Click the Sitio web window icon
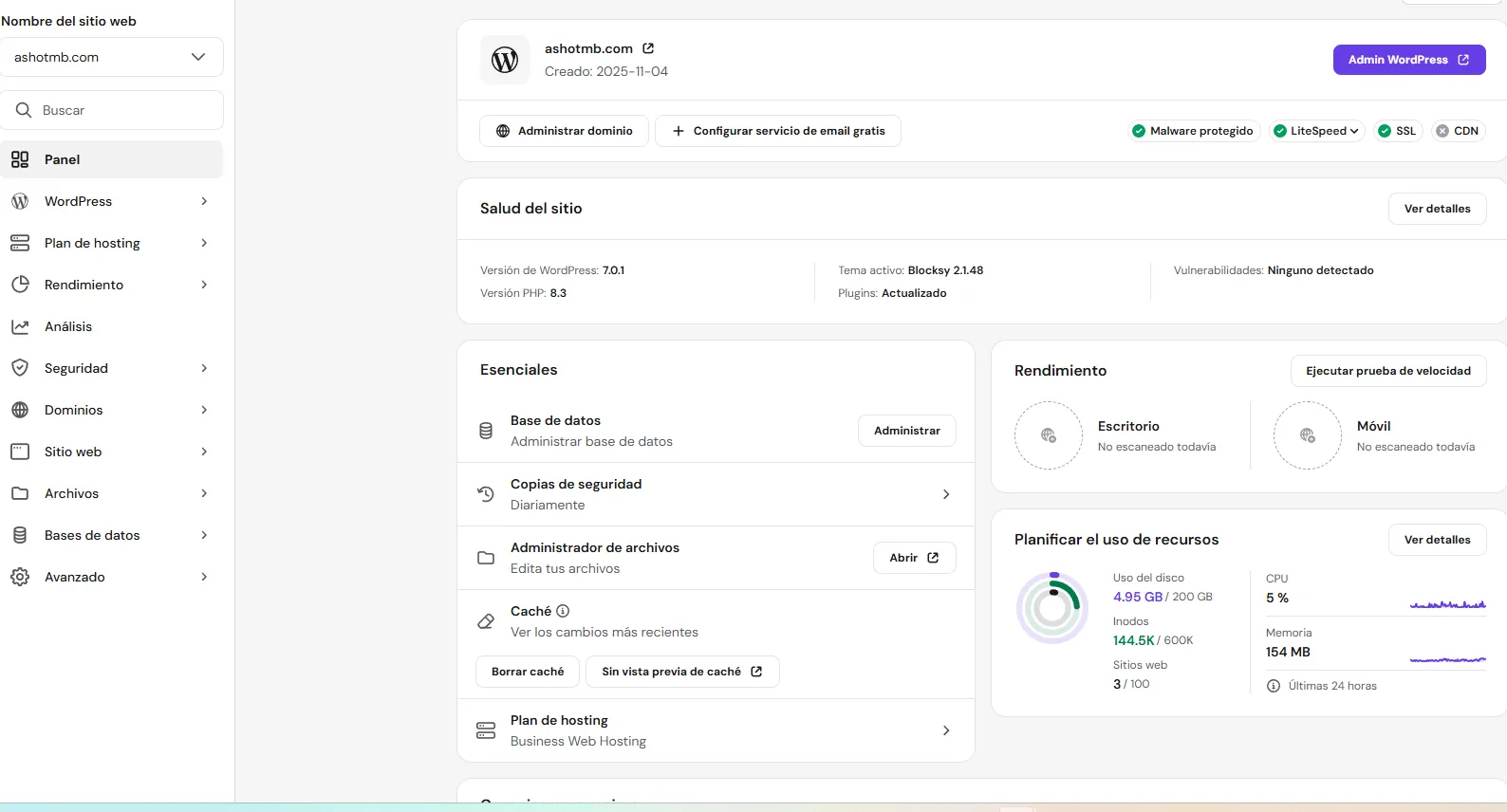Screen dimensions: 1507x812 (x=20, y=452)
